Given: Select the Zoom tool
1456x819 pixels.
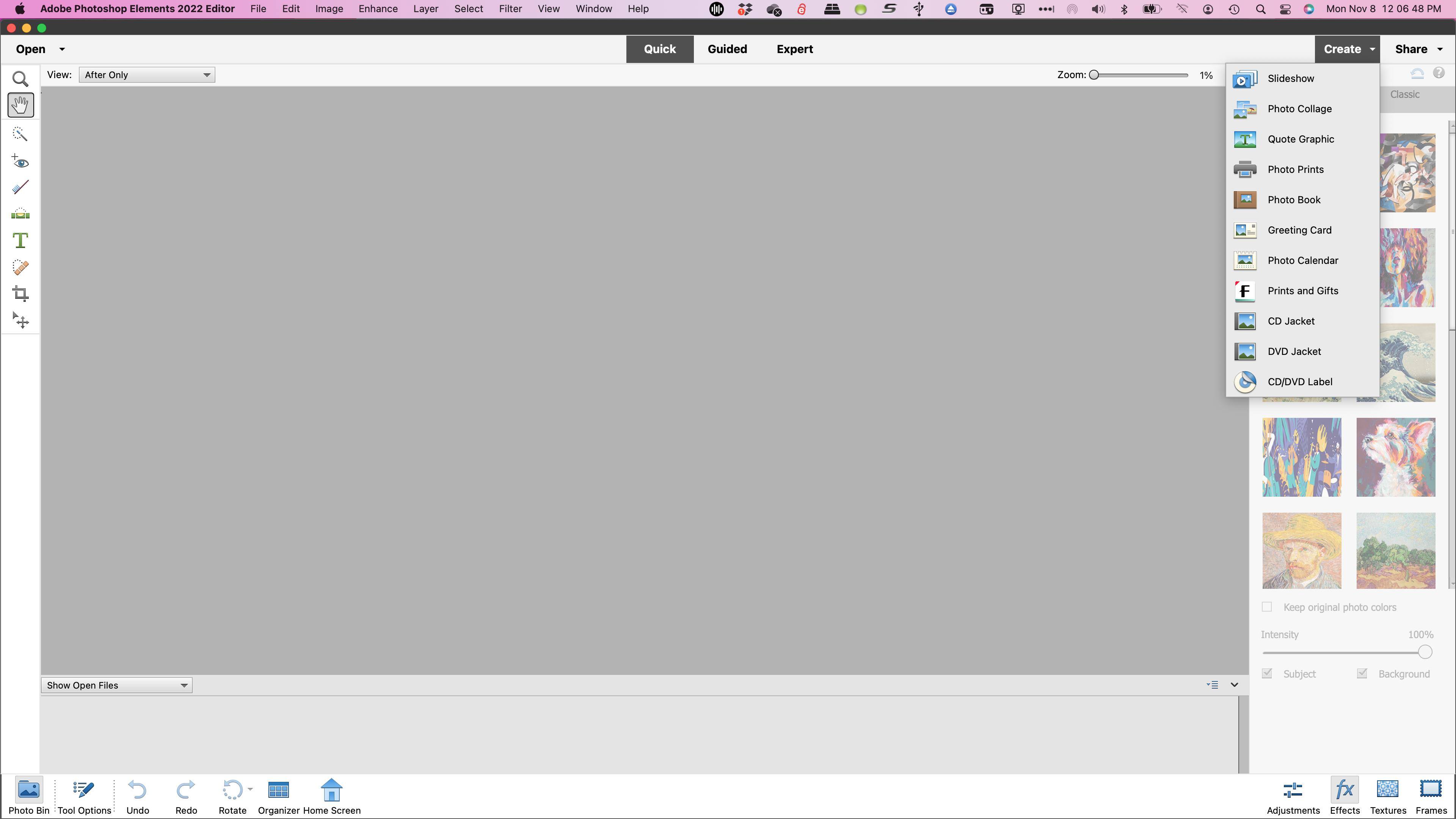Looking at the screenshot, I should point(20,78).
